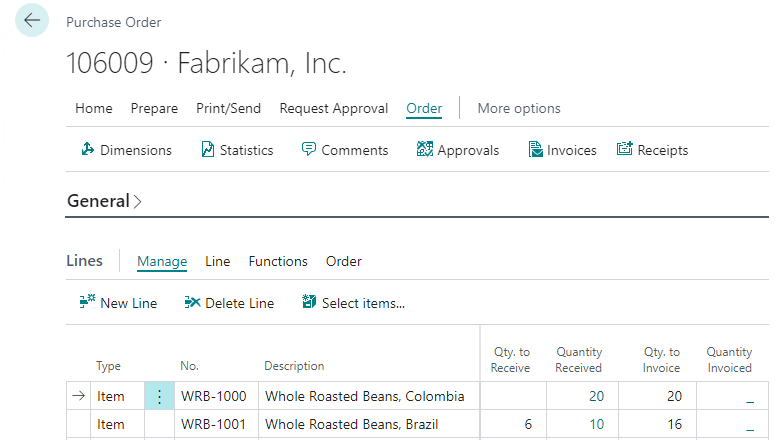View posted Receipts
Viewport: 780px width, 440px height.
[x=653, y=150]
